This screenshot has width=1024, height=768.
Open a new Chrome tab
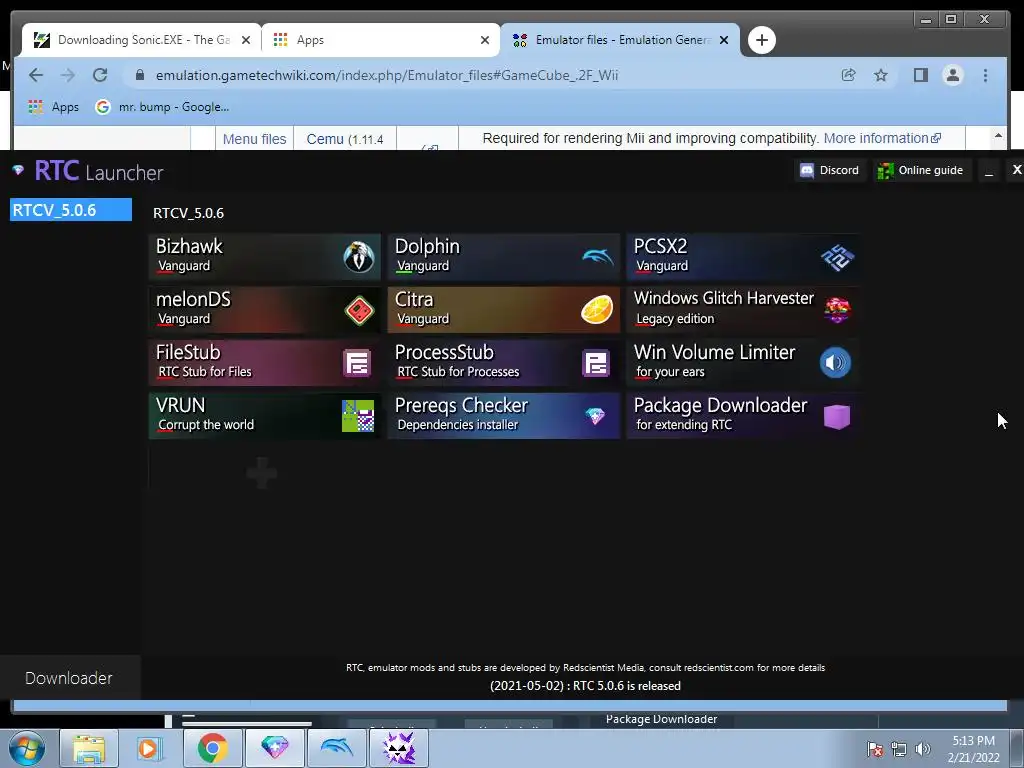pos(761,40)
